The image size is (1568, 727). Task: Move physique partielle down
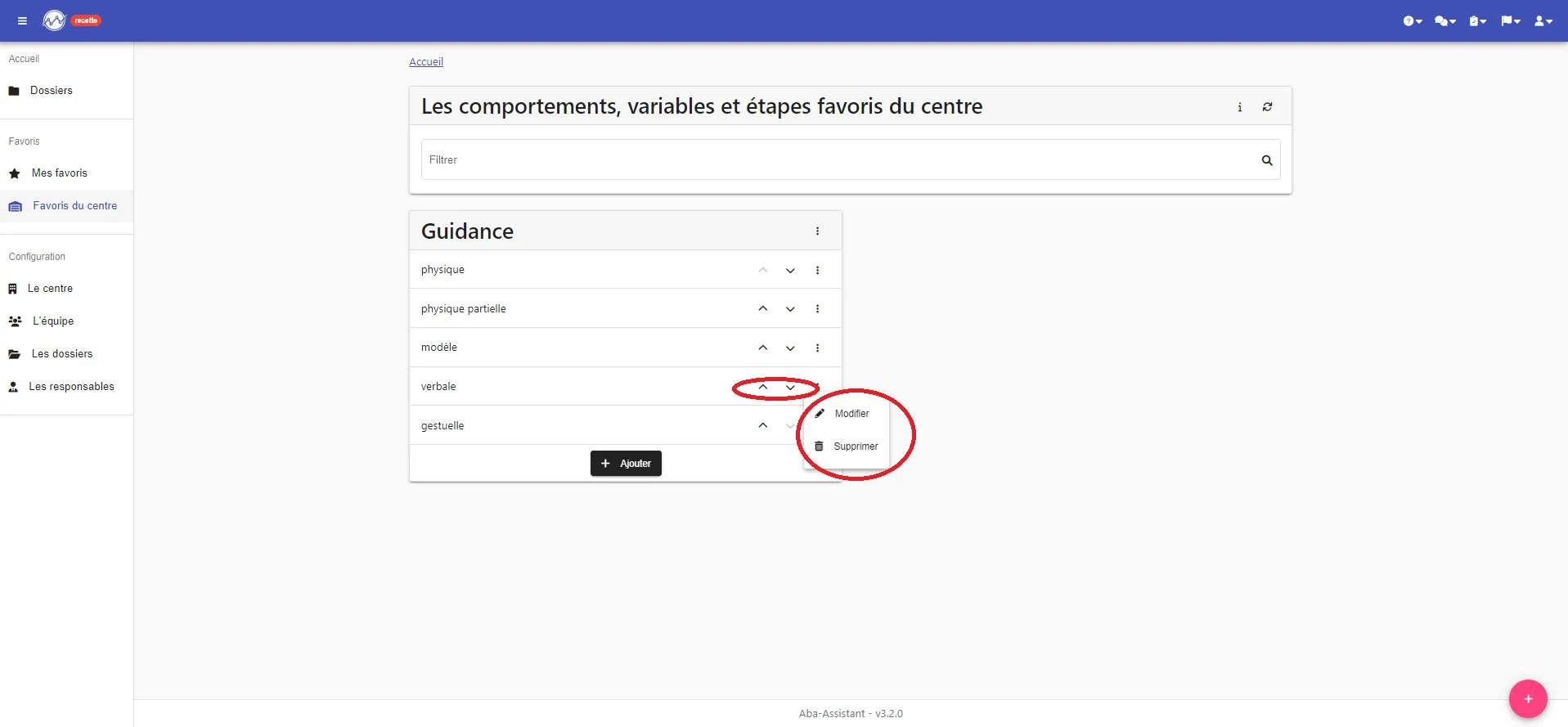coord(790,309)
